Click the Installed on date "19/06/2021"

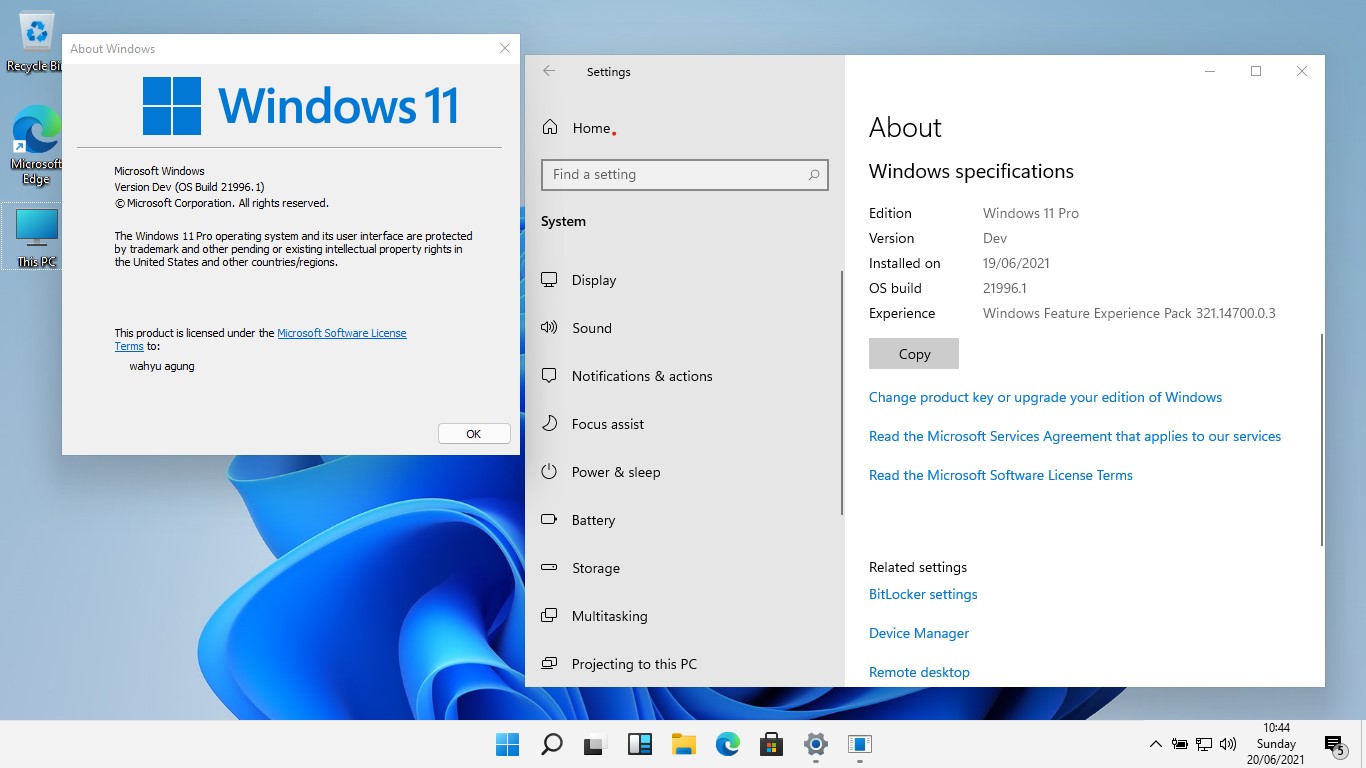click(x=1016, y=263)
